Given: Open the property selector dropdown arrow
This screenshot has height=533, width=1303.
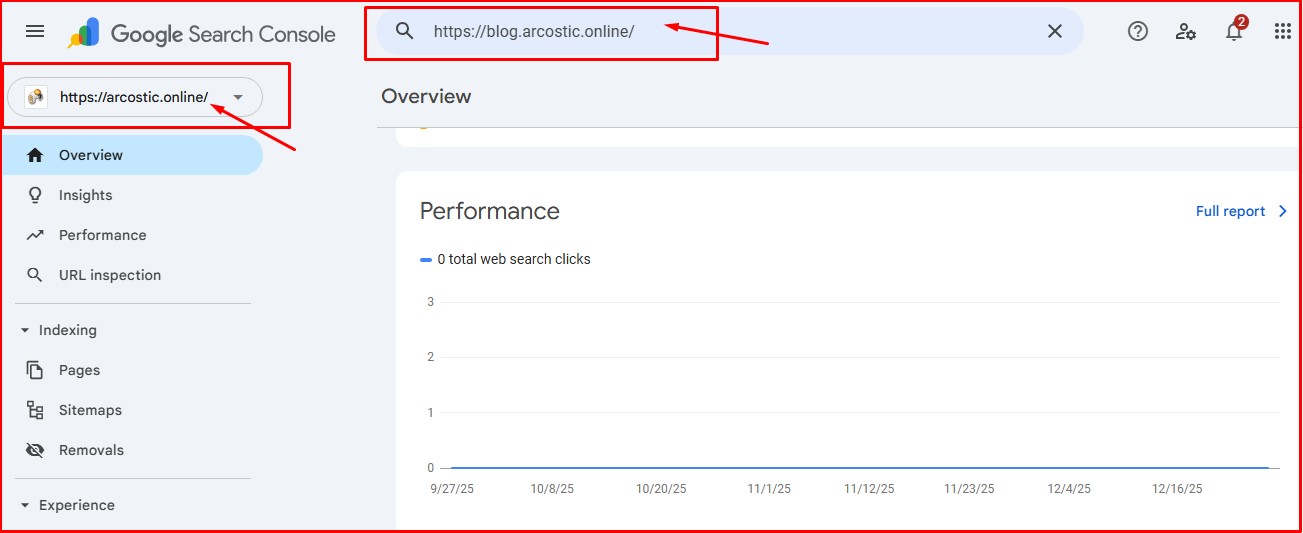Looking at the screenshot, I should coord(238,97).
